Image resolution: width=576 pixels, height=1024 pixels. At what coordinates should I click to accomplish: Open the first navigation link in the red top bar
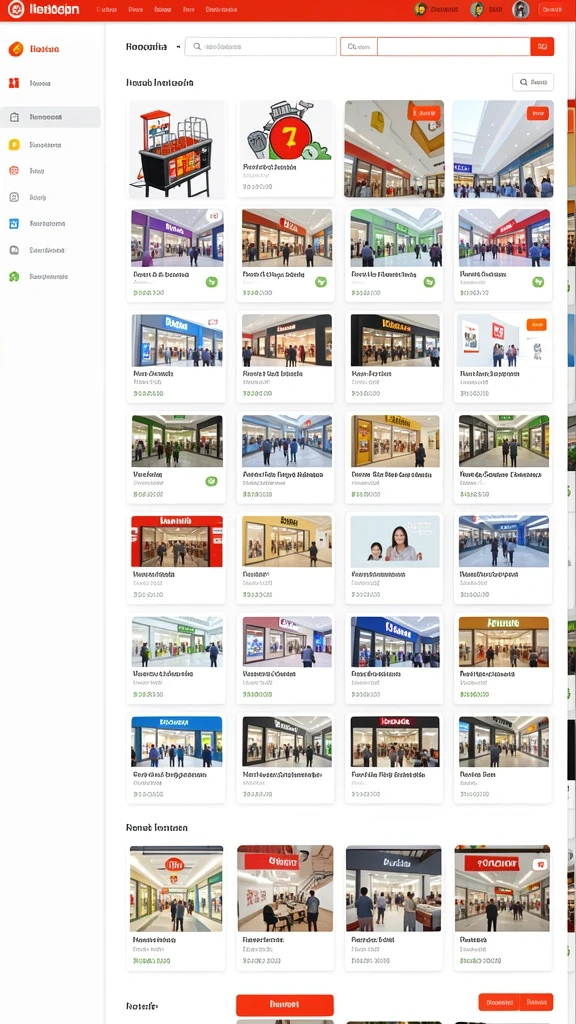pyautogui.click(x=106, y=10)
